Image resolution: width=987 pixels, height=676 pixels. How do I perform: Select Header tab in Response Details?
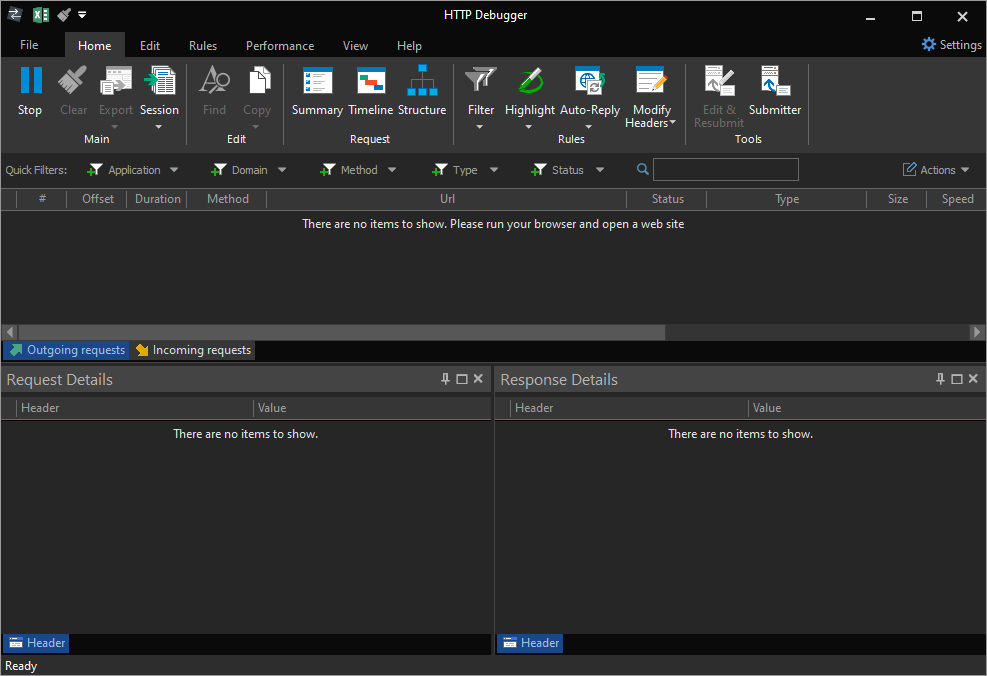tap(531, 643)
